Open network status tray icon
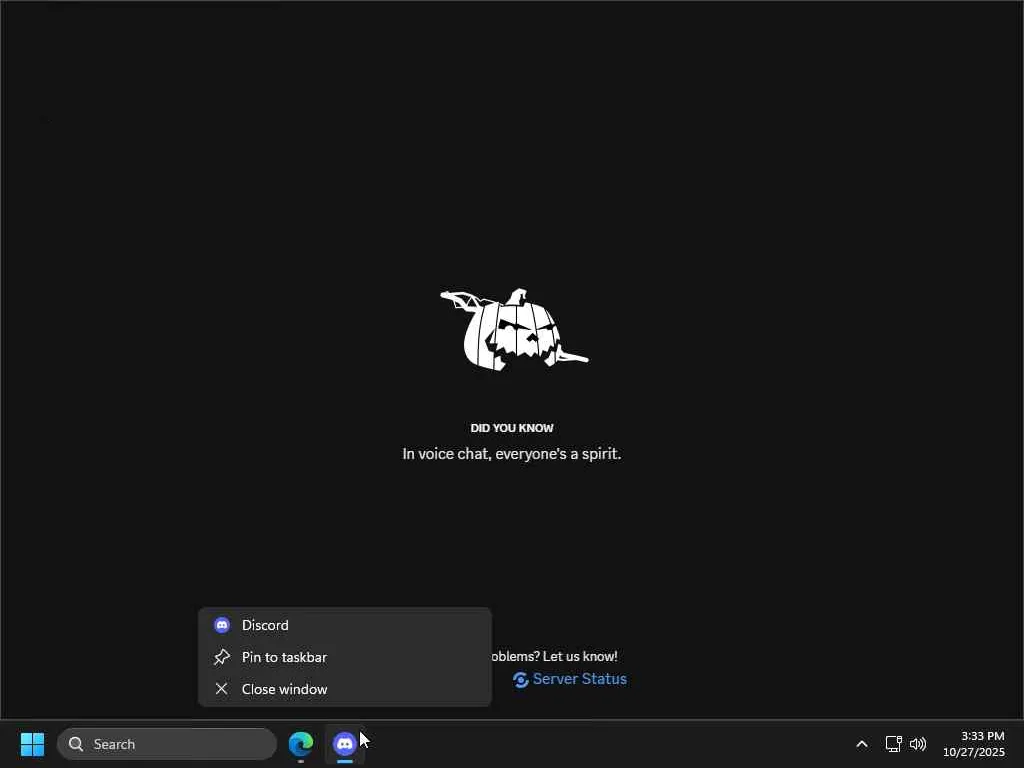Image resolution: width=1024 pixels, height=768 pixels. (x=893, y=744)
